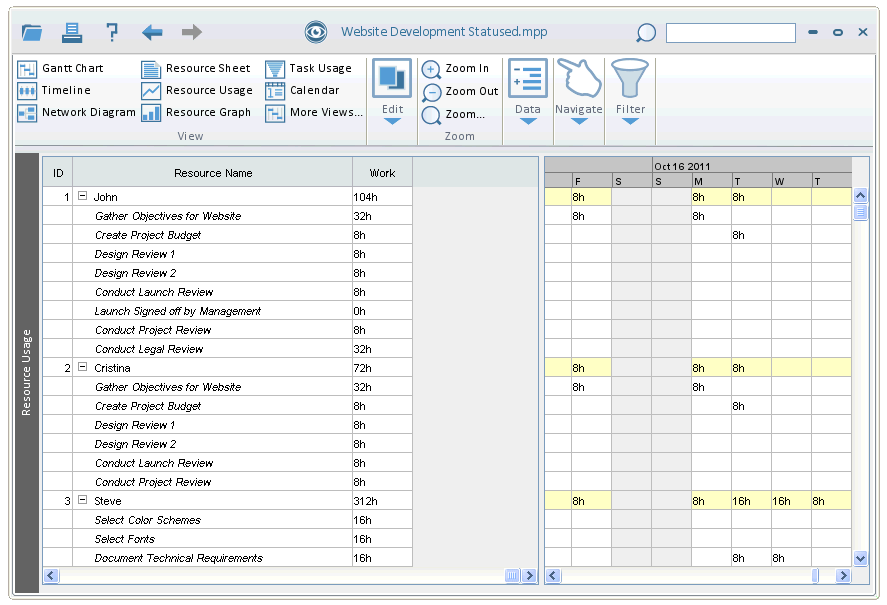Collapse John's resource assignments

[x=83, y=197]
